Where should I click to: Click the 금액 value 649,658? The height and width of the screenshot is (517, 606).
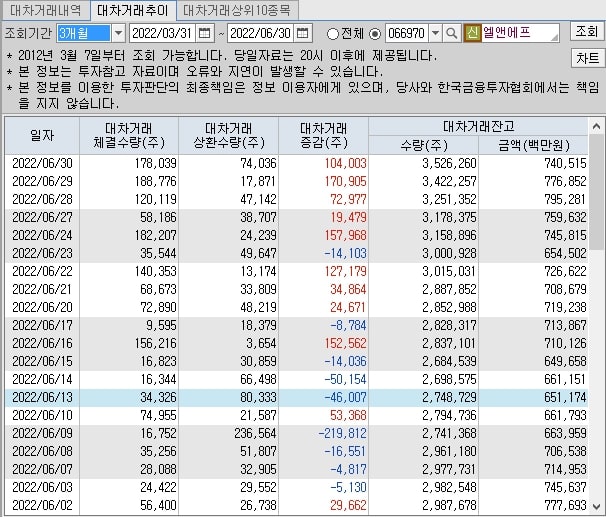coord(565,361)
